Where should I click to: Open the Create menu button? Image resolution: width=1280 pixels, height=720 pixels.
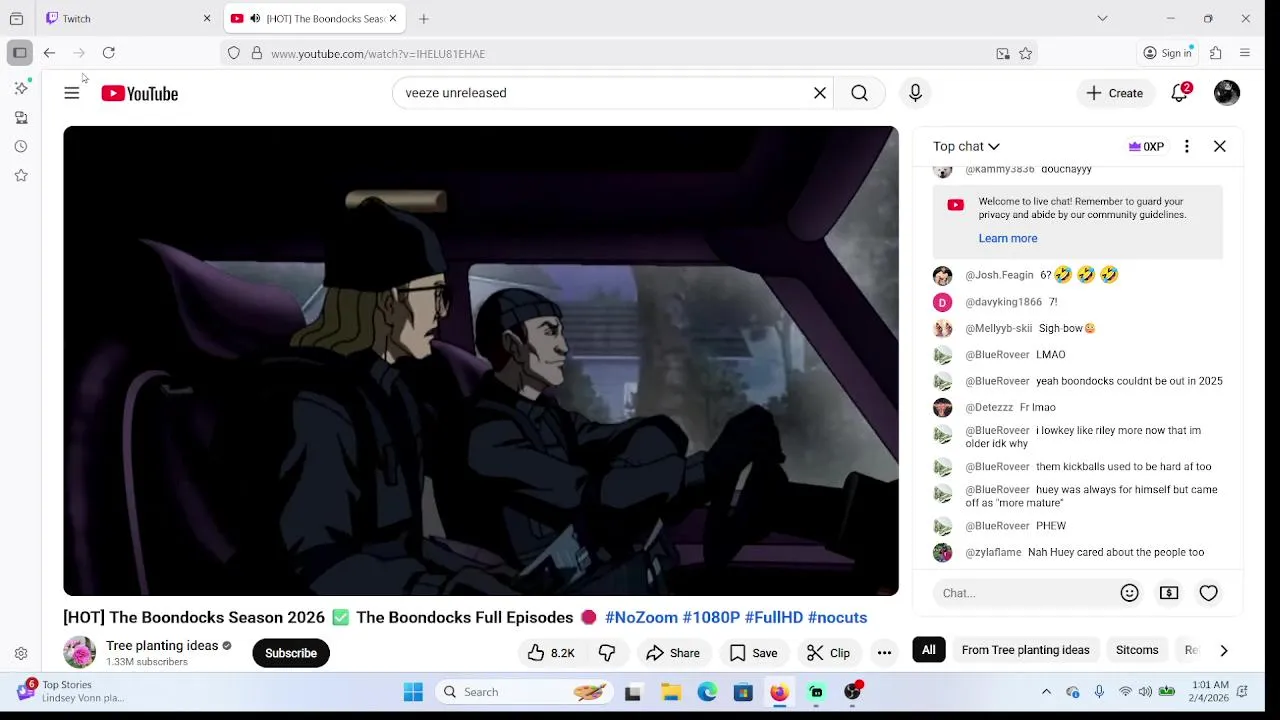[x=1115, y=93]
